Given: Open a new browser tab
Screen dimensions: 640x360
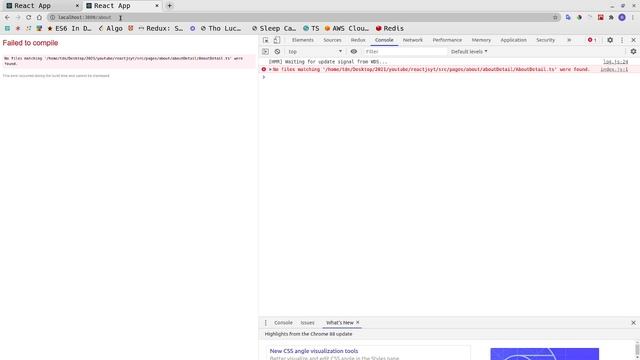Looking at the screenshot, I should point(169,6).
